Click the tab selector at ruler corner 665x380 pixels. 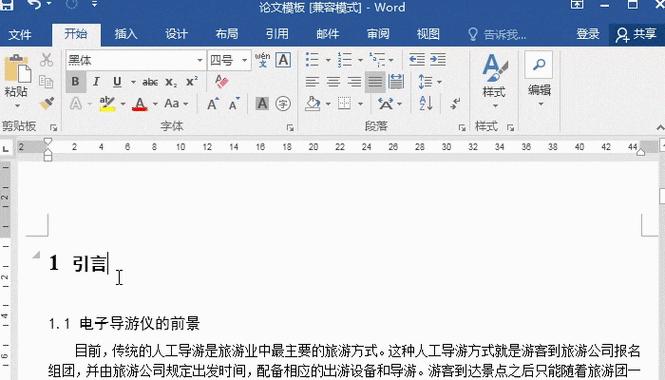click(x=6, y=148)
